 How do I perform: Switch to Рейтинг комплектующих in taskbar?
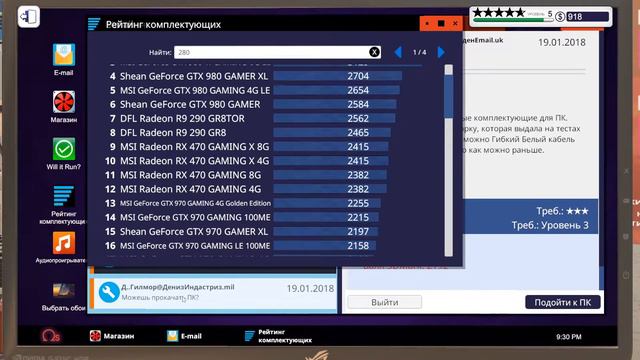[x=278, y=336]
